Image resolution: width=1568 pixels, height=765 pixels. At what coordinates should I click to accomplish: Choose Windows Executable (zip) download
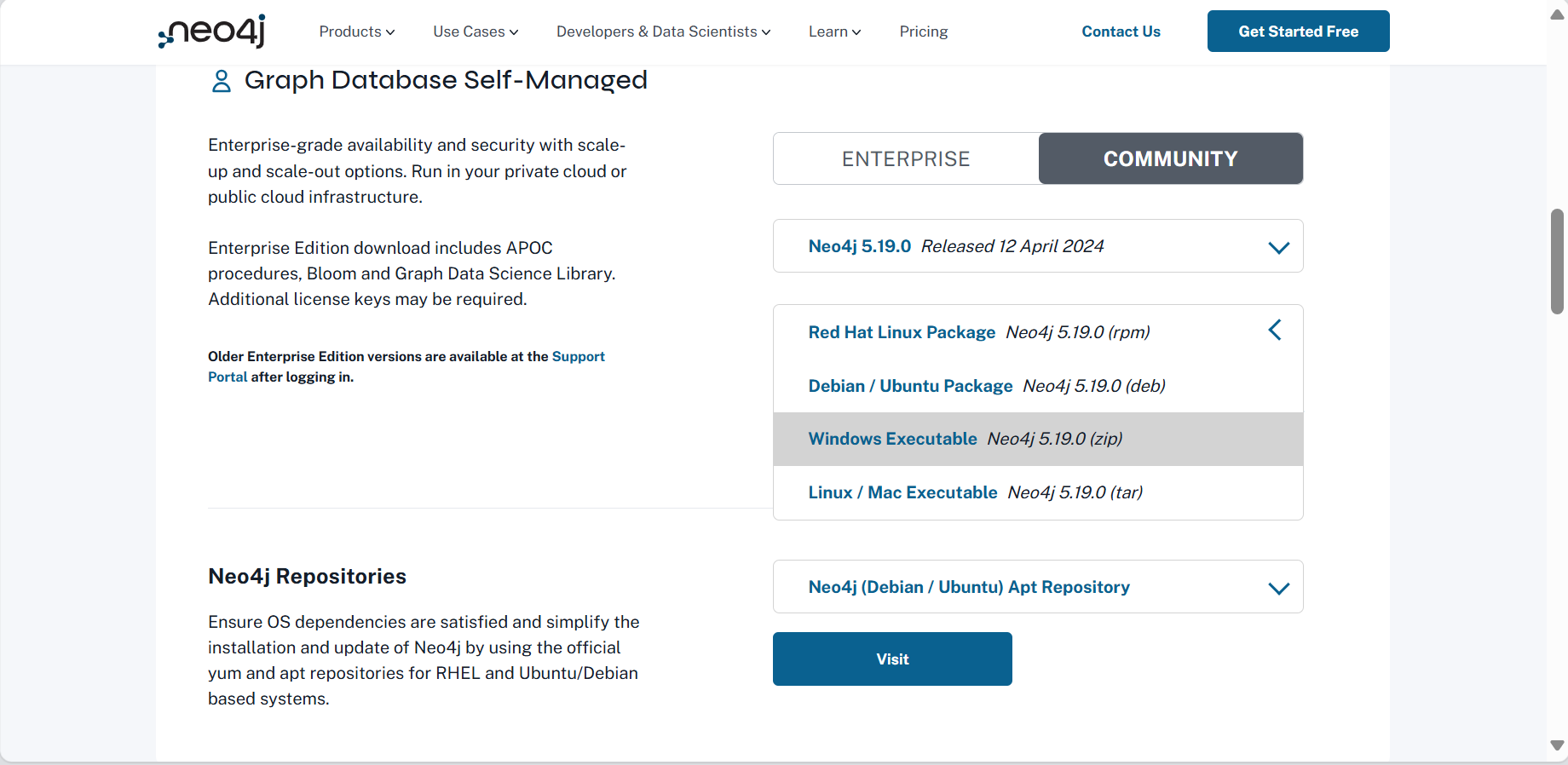(1038, 439)
